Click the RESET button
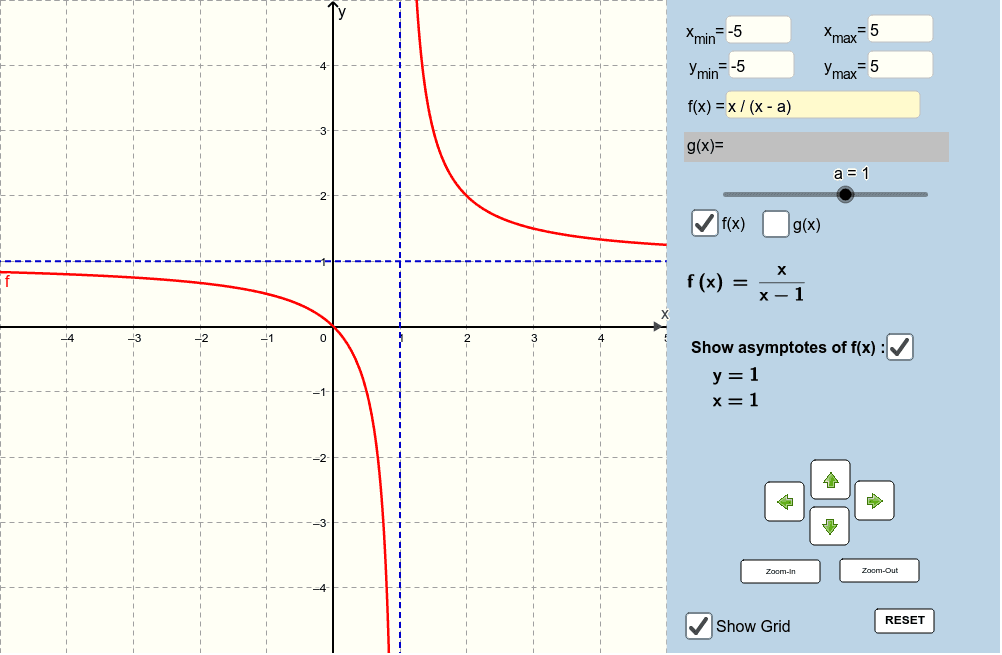The height and width of the screenshot is (655, 1002). (904, 620)
